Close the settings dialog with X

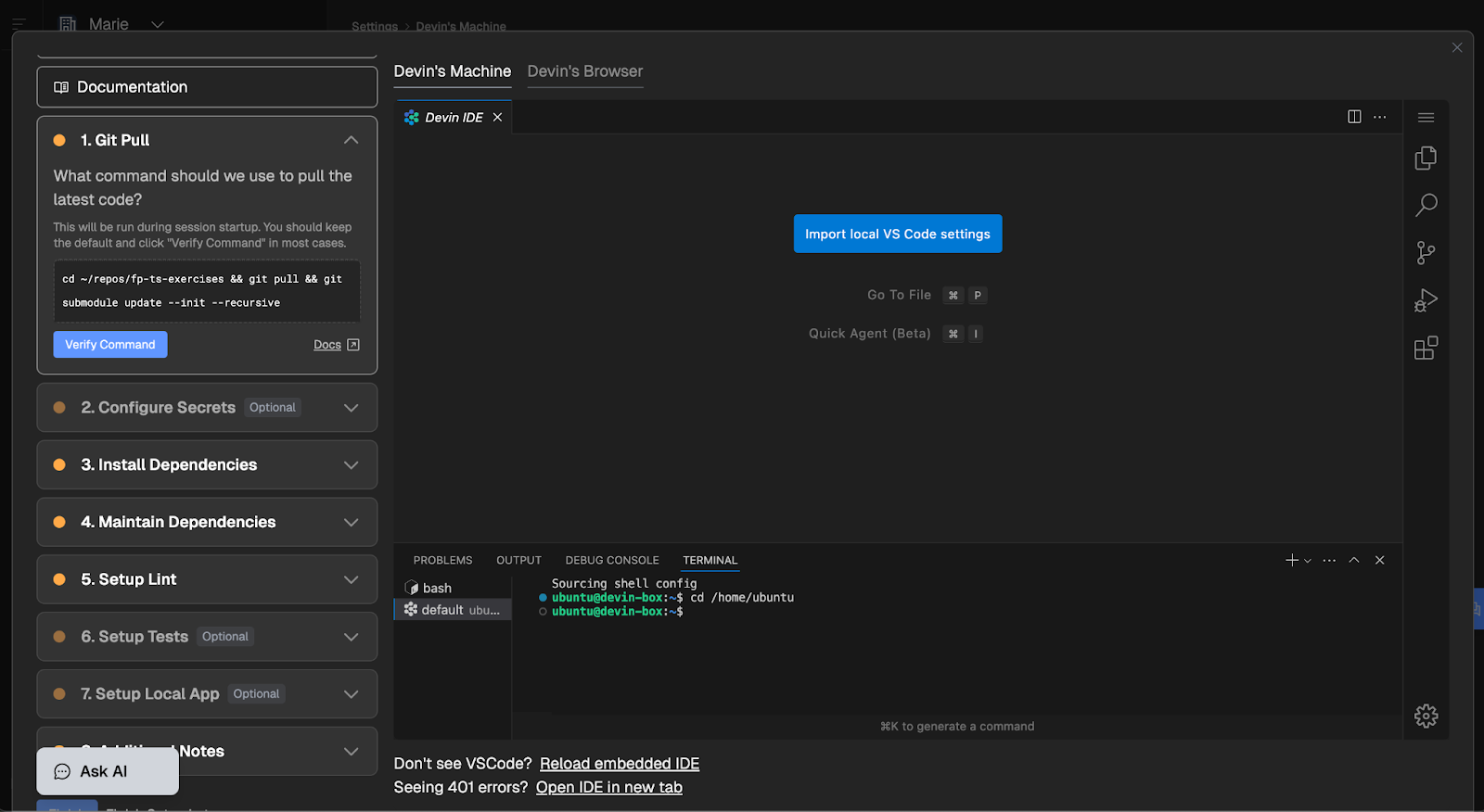point(1457,47)
